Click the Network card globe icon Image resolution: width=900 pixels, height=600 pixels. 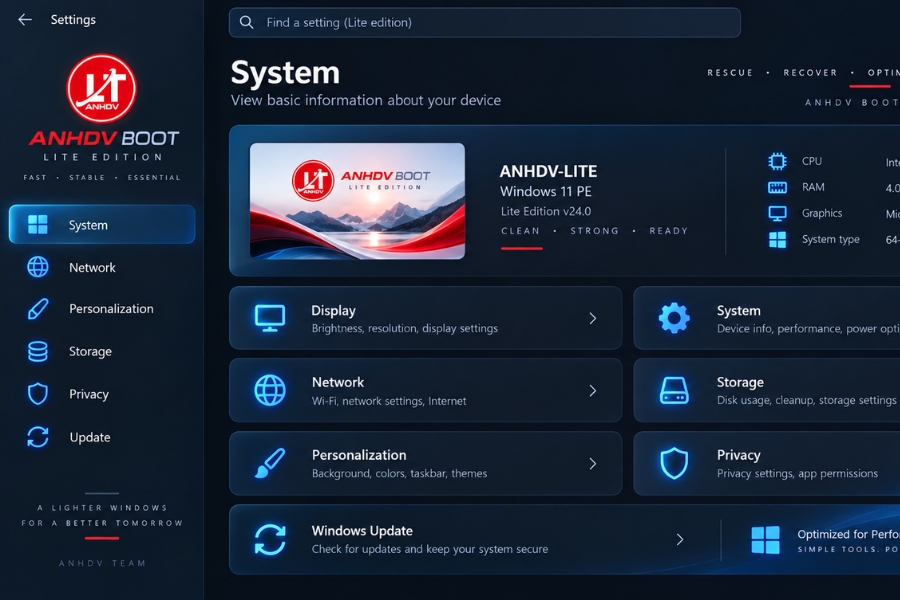[270, 390]
